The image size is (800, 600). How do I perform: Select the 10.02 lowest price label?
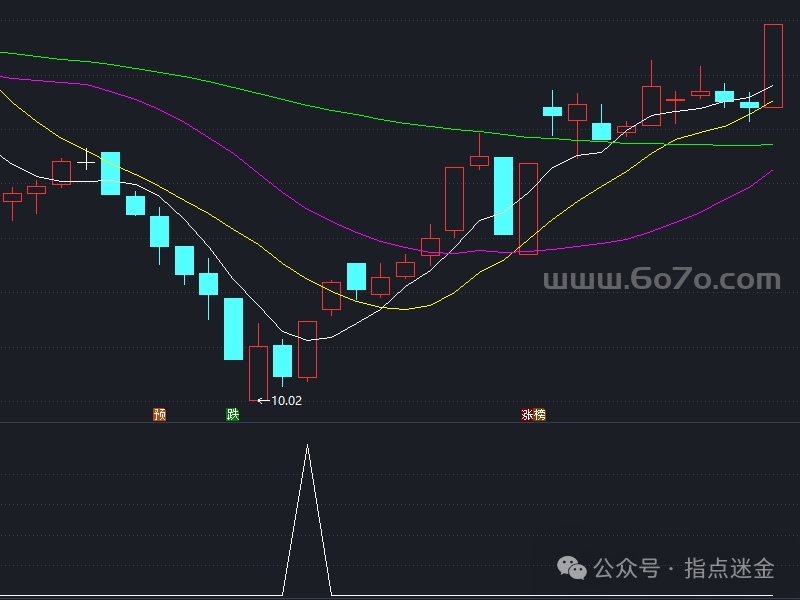coord(286,401)
